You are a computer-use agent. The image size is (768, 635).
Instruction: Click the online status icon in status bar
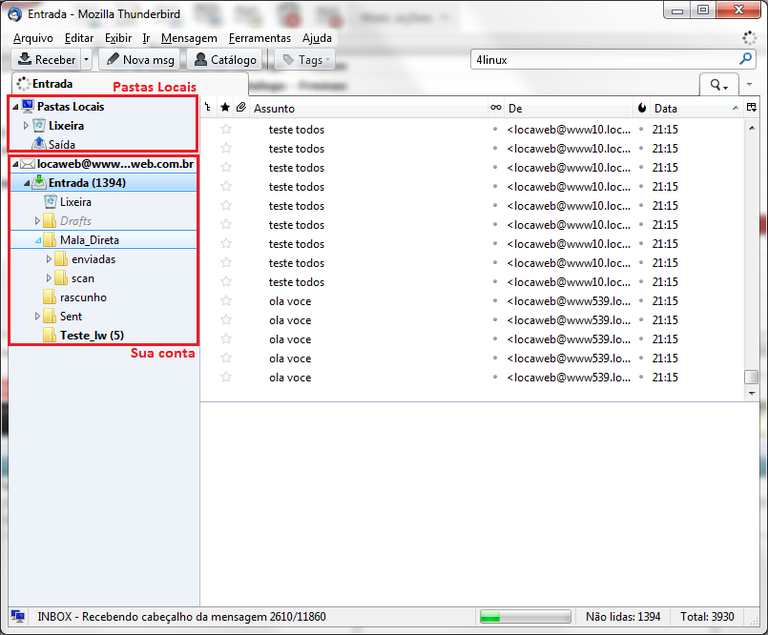point(18,616)
